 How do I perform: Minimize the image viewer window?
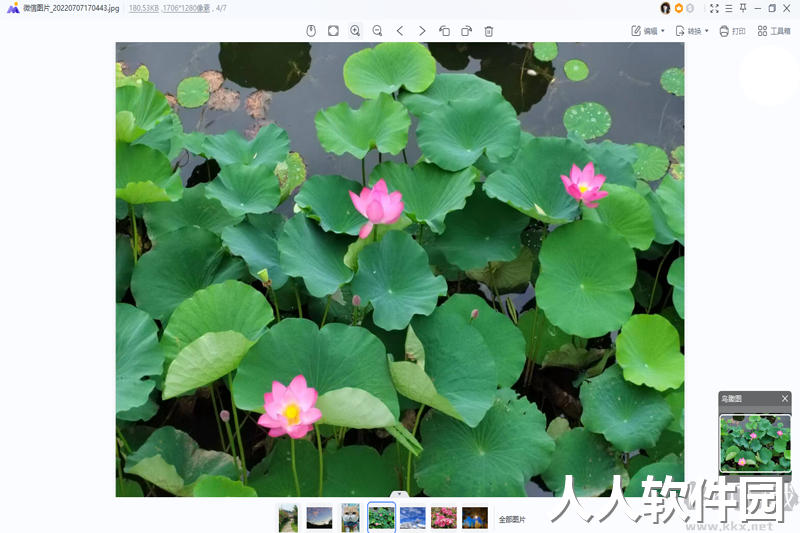pyautogui.click(x=758, y=8)
